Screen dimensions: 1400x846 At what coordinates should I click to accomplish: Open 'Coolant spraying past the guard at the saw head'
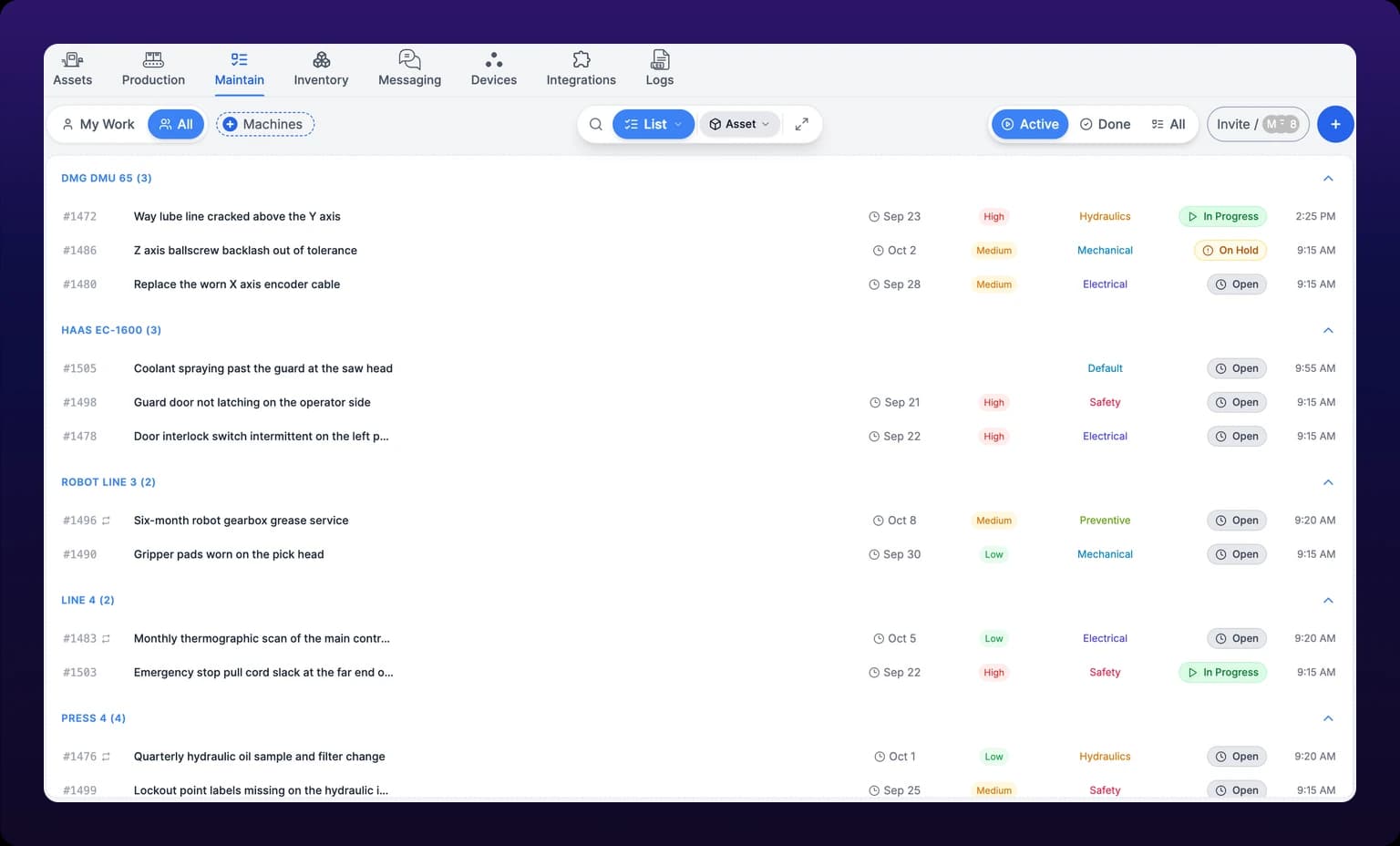click(x=263, y=368)
